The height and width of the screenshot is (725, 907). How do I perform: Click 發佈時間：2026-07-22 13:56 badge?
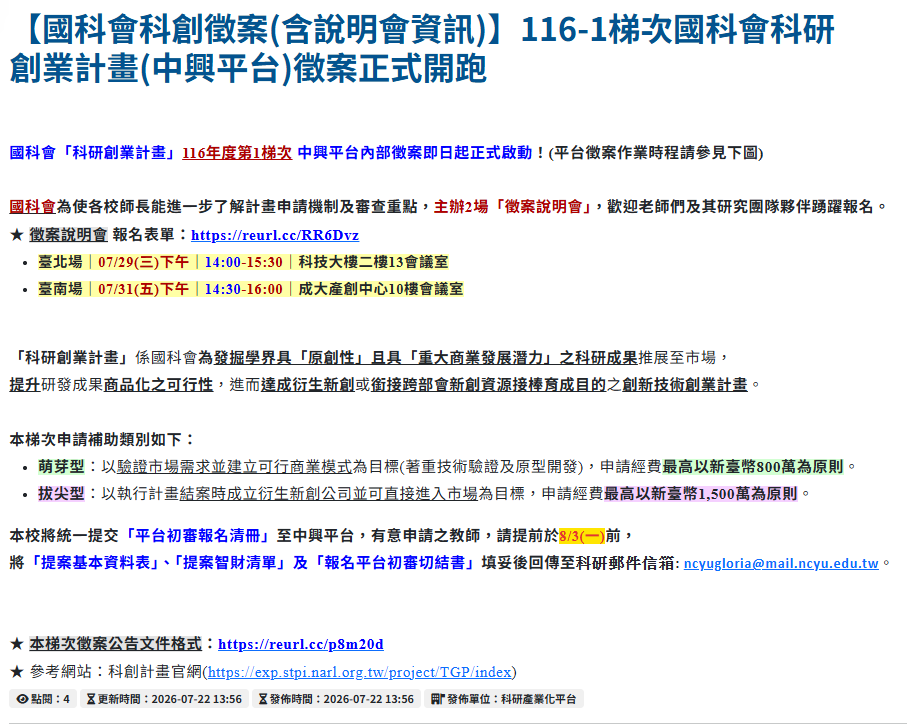[x=336, y=699]
